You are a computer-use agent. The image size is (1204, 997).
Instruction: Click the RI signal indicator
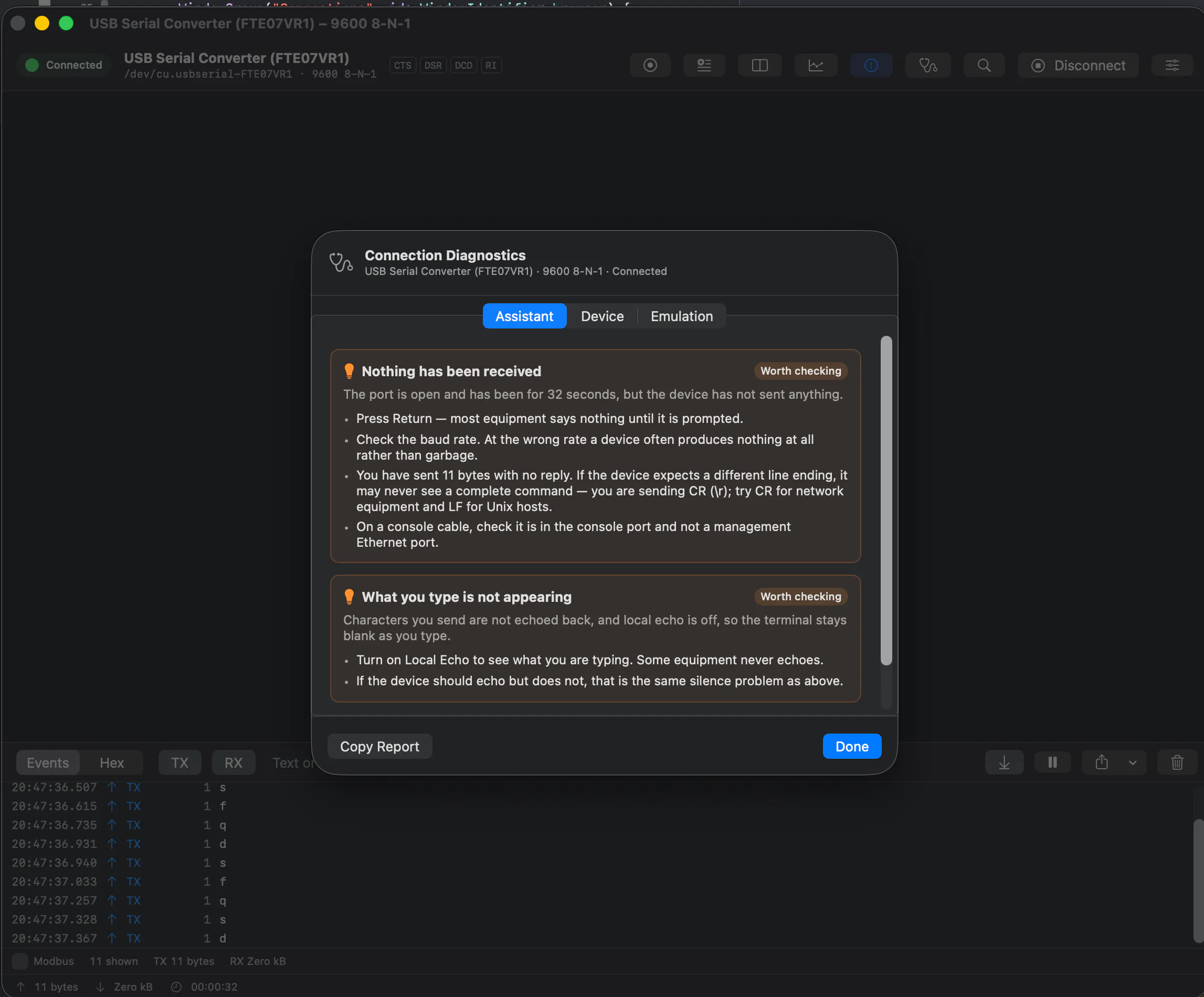click(x=491, y=66)
